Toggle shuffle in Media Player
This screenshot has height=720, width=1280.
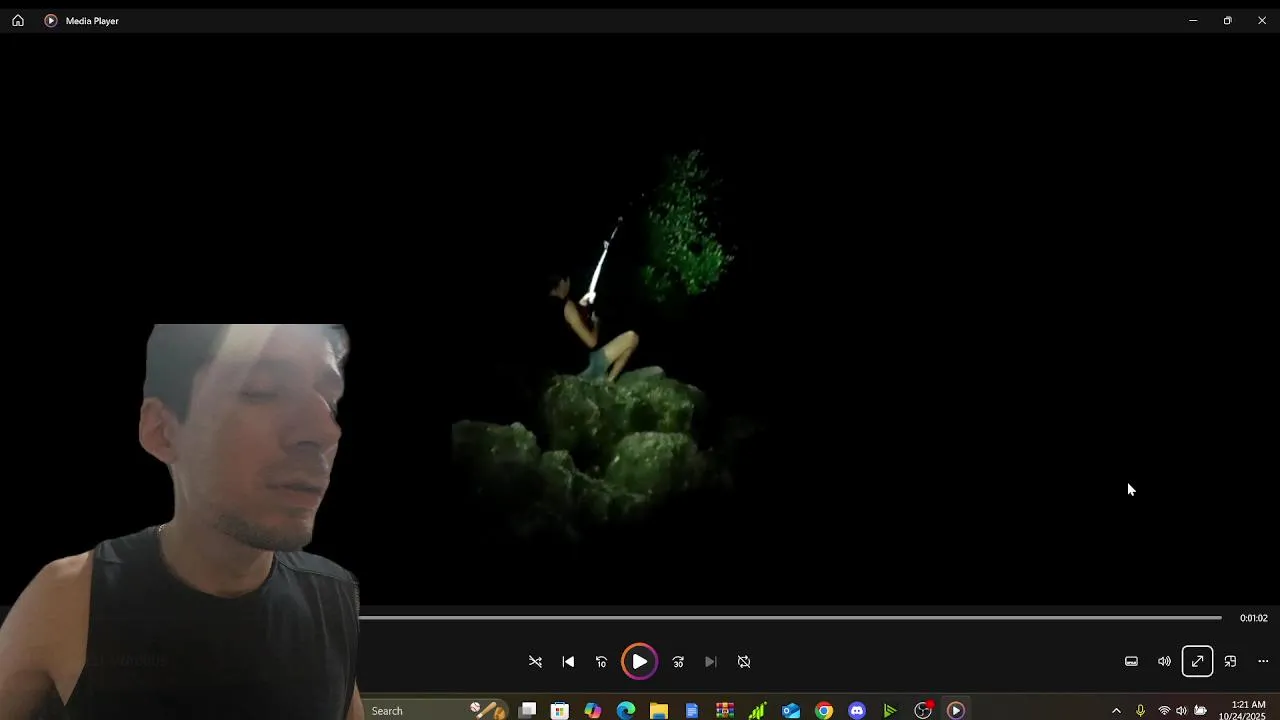click(535, 661)
